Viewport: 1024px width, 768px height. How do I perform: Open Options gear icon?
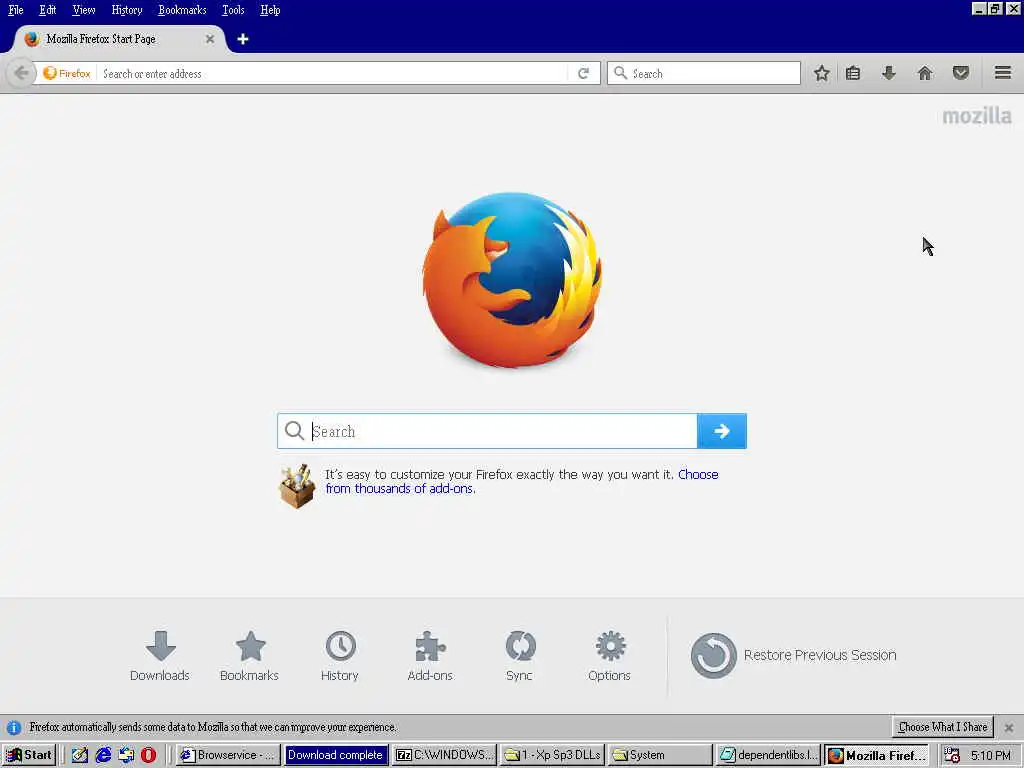tap(609, 656)
